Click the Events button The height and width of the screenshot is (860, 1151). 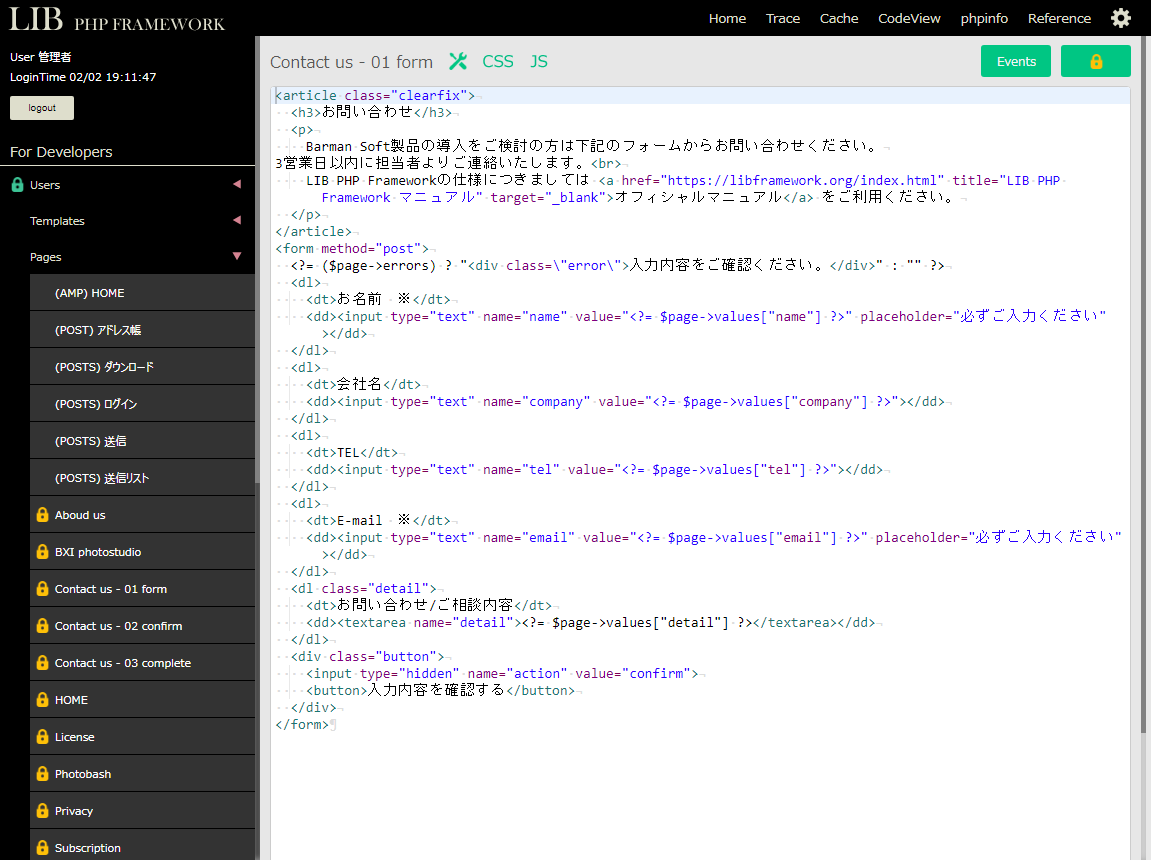click(x=1015, y=61)
